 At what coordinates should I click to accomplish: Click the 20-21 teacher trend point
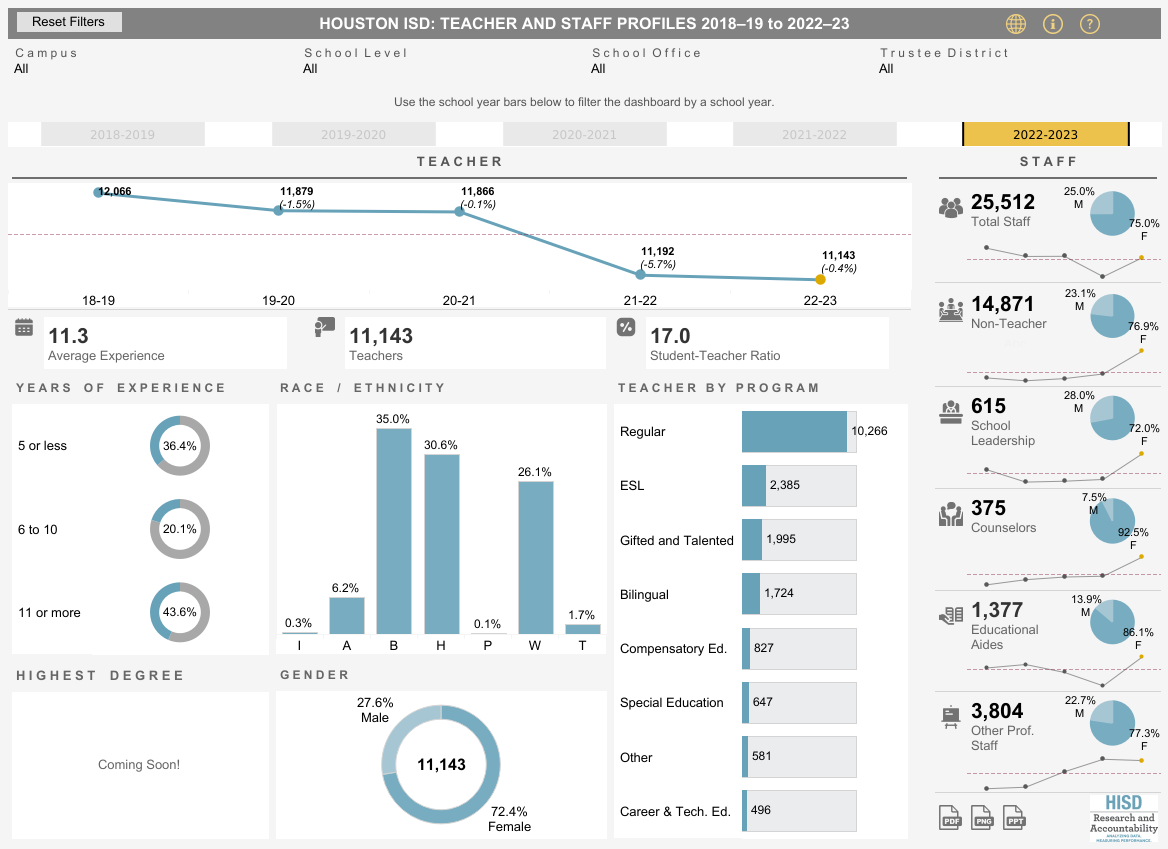click(x=460, y=212)
